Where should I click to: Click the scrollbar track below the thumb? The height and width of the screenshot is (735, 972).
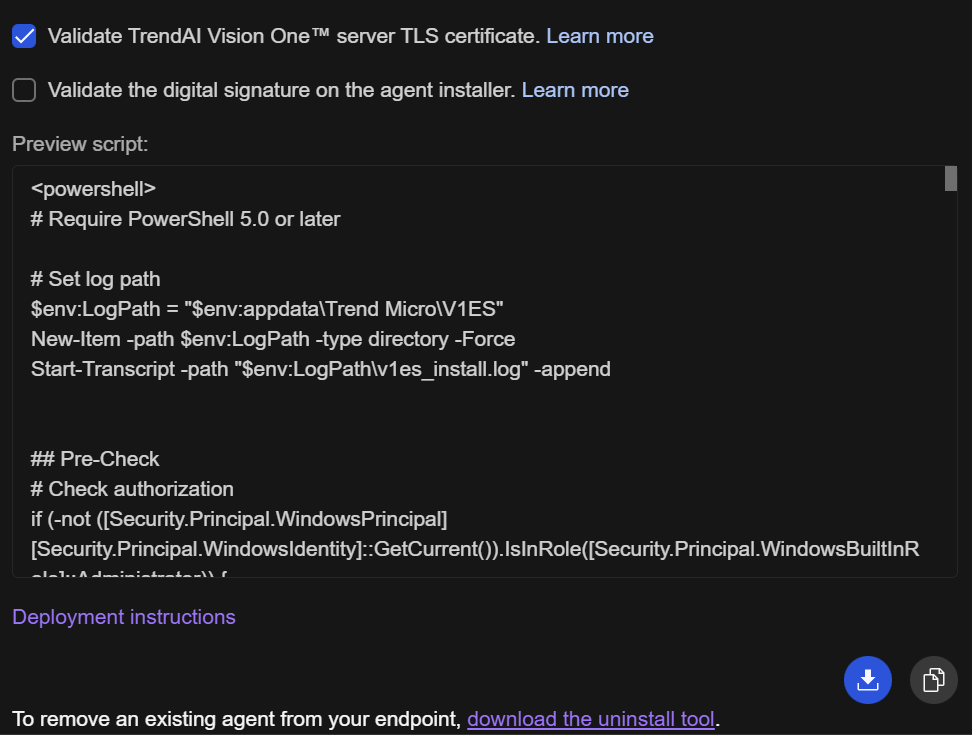(951, 400)
